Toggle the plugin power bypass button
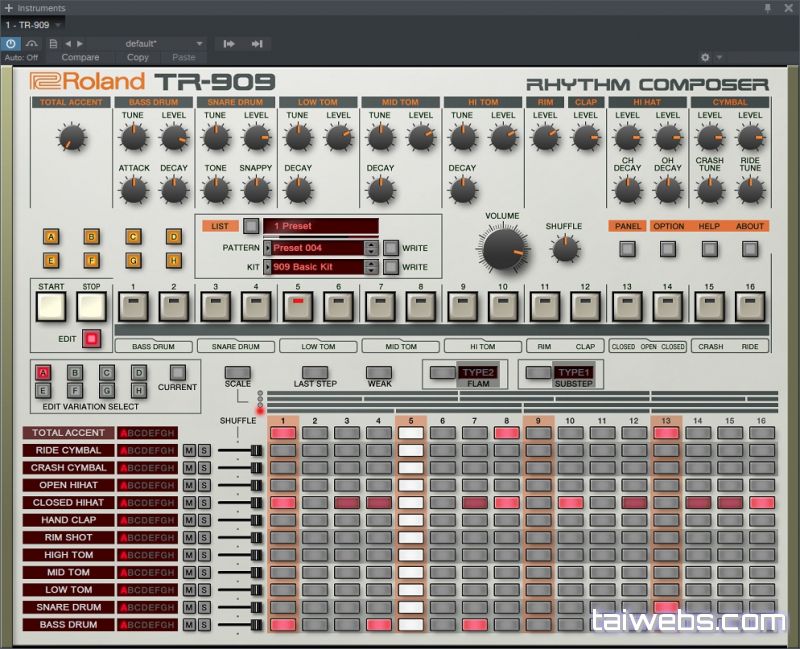Viewport: 800px width, 649px height. click(x=10, y=44)
